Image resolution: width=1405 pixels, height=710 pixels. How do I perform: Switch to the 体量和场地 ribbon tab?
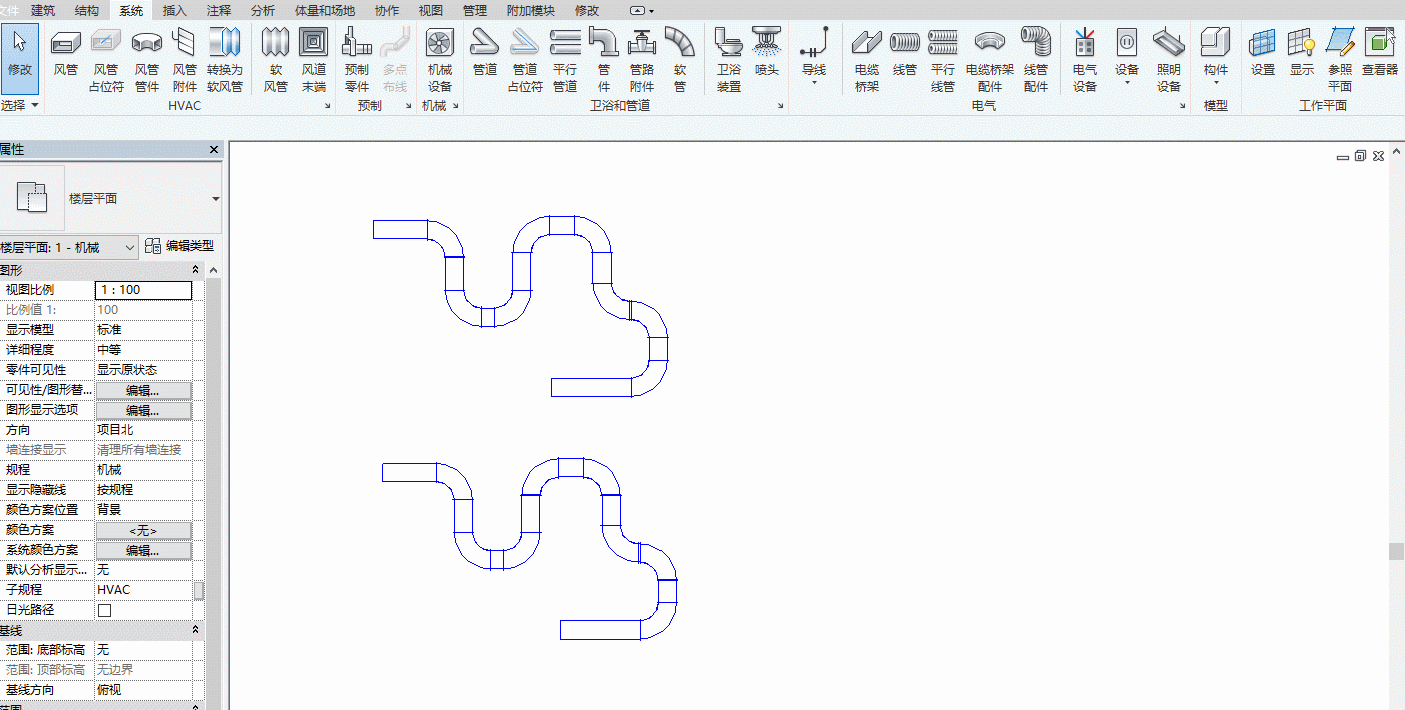pos(325,10)
